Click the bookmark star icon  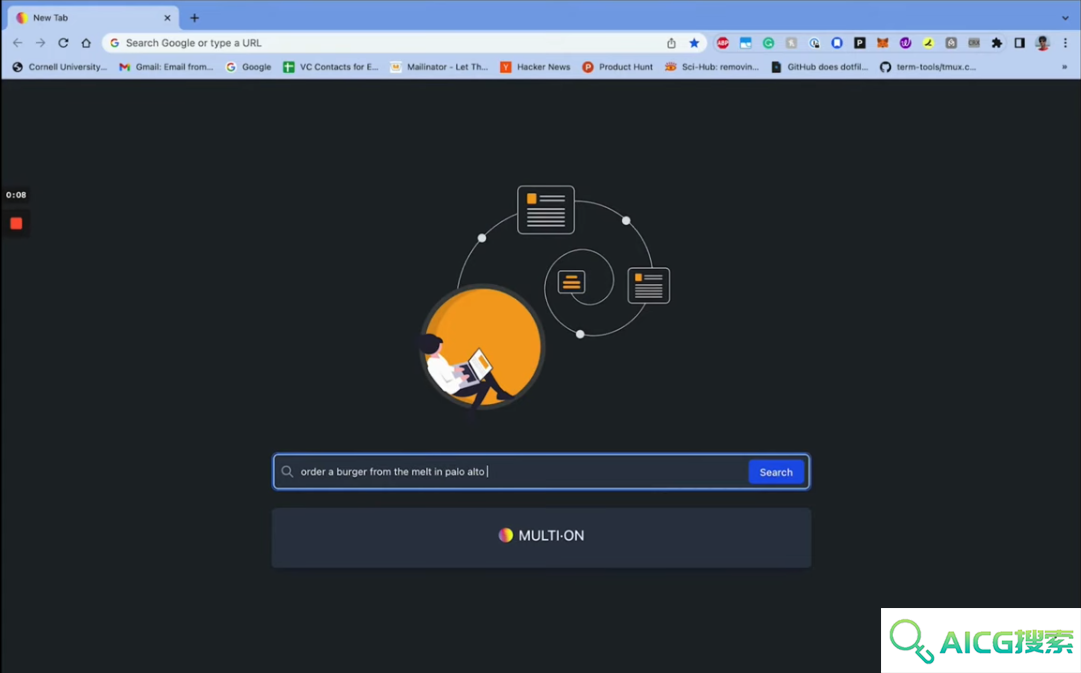[694, 43]
